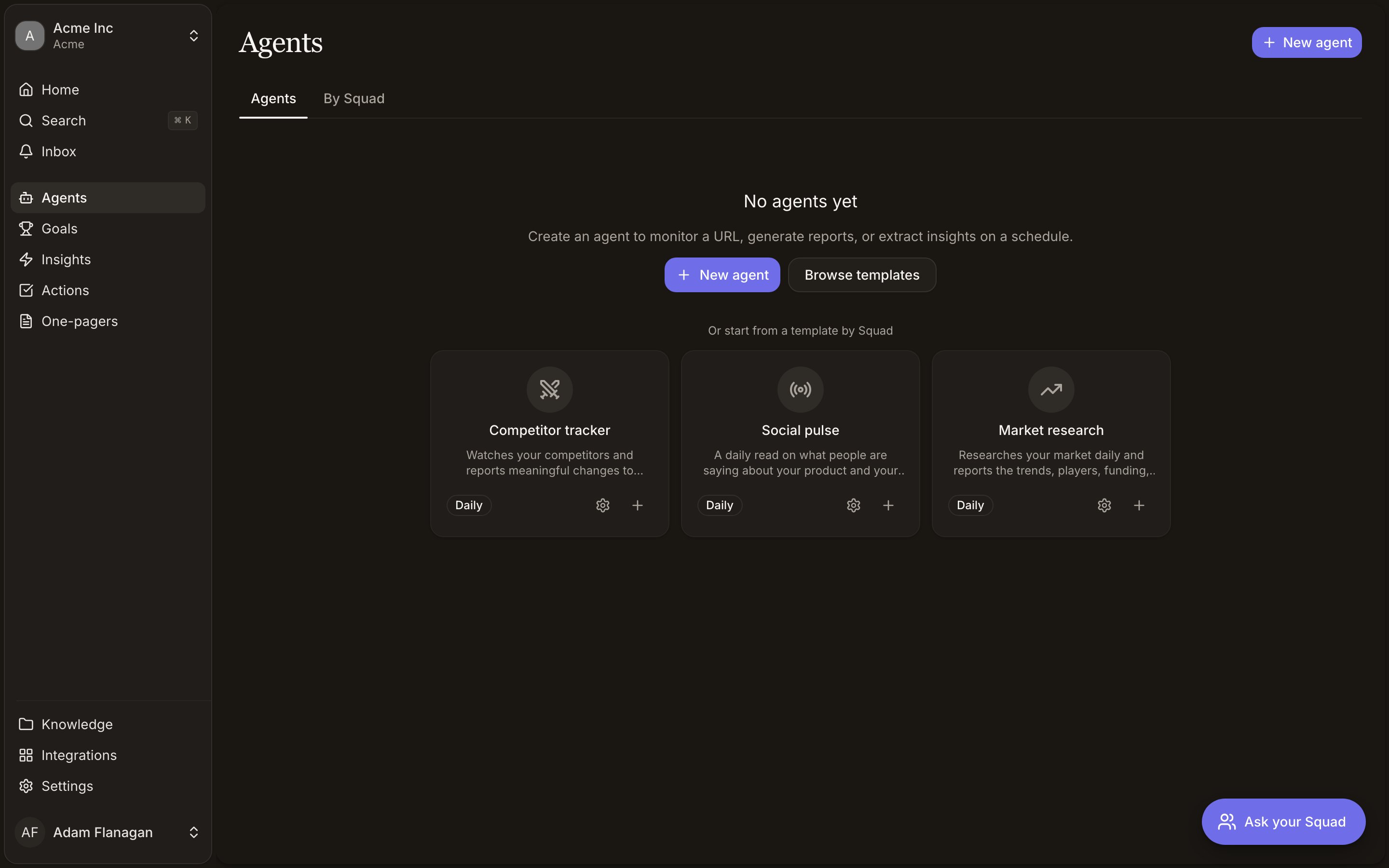Switch to the Agents tab
Screen dimensions: 1389x868
click(x=273, y=99)
